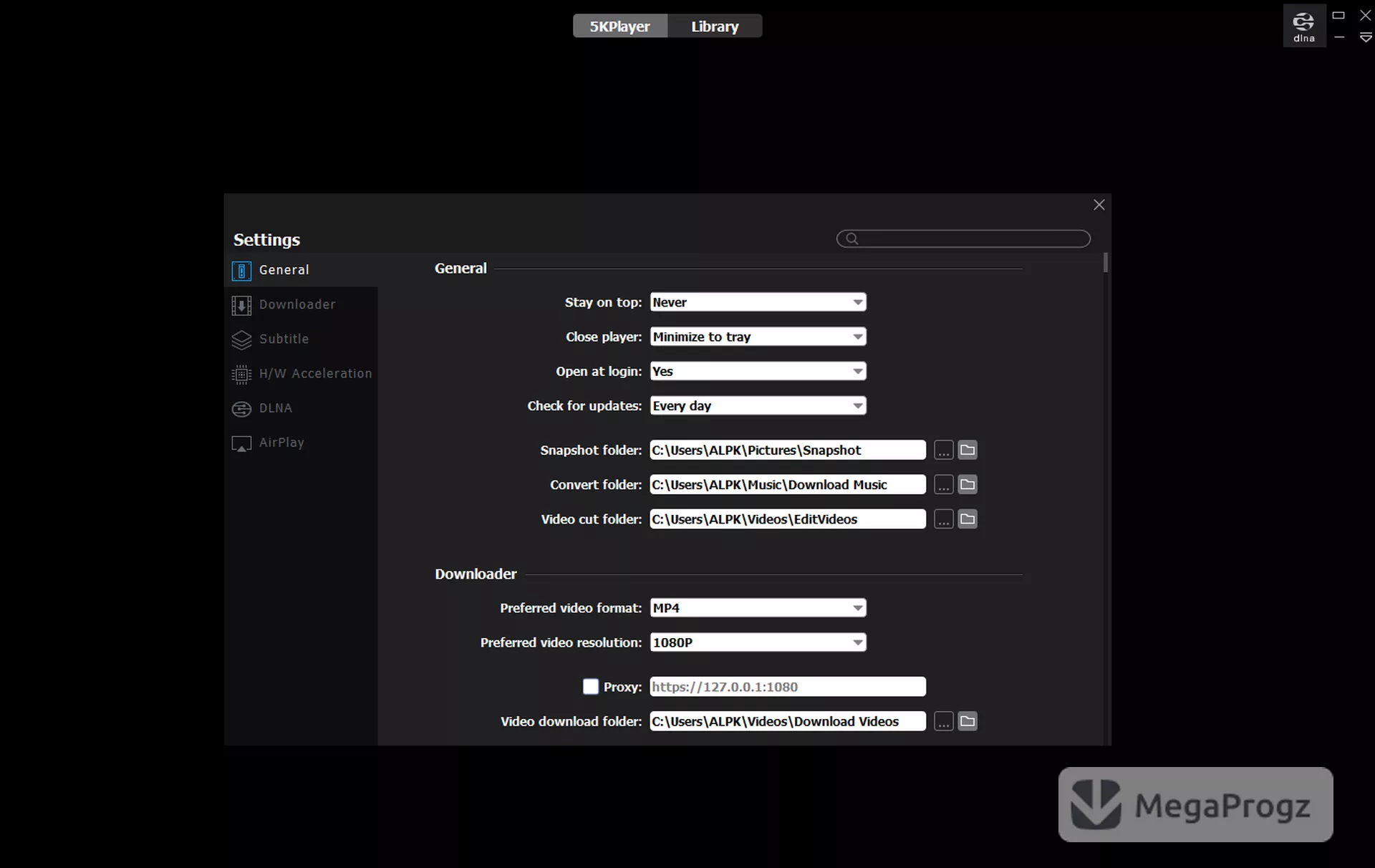Select General in settings sidebar
Screen dimensions: 1375x868
click(301, 270)
